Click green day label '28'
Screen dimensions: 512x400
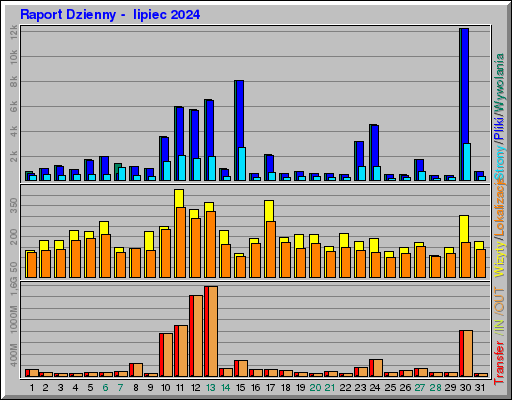pyautogui.click(x=435, y=388)
